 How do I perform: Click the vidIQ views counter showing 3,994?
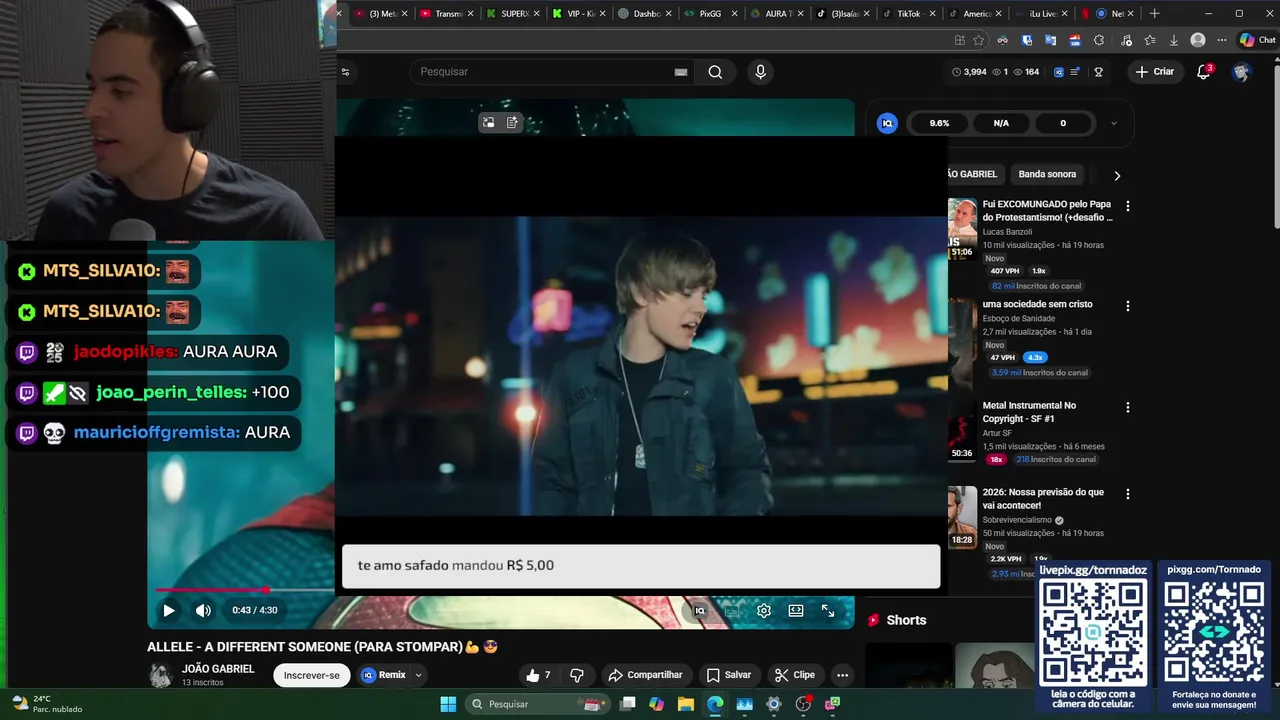(x=969, y=72)
